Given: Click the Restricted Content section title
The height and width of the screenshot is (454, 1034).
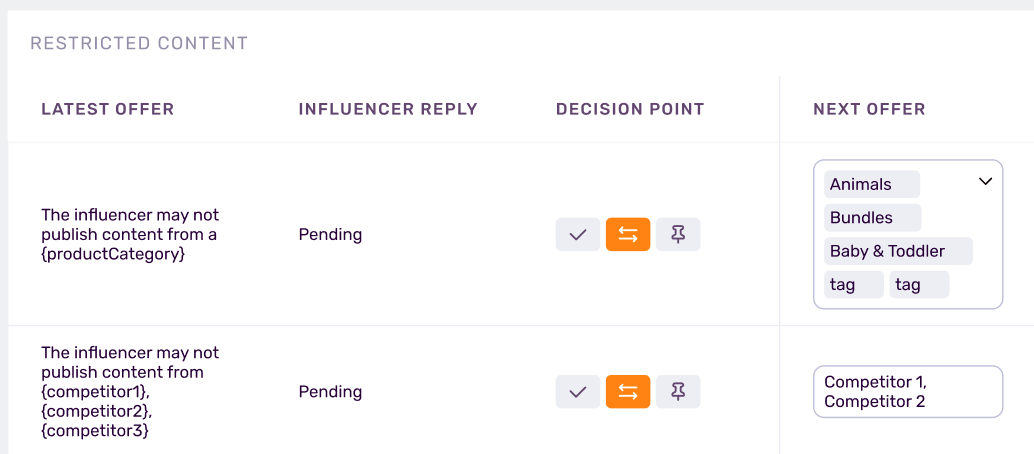Looking at the screenshot, I should pyautogui.click(x=139, y=44).
